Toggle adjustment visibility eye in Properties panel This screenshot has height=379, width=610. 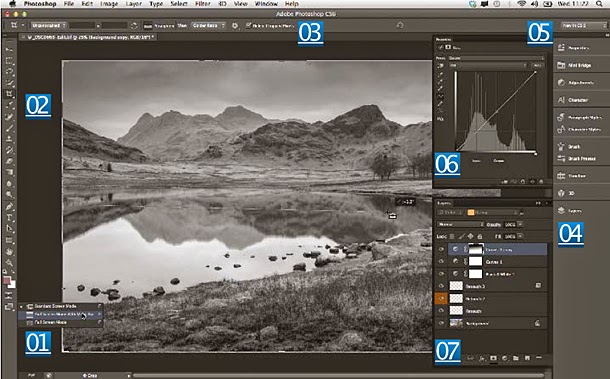click(x=532, y=181)
